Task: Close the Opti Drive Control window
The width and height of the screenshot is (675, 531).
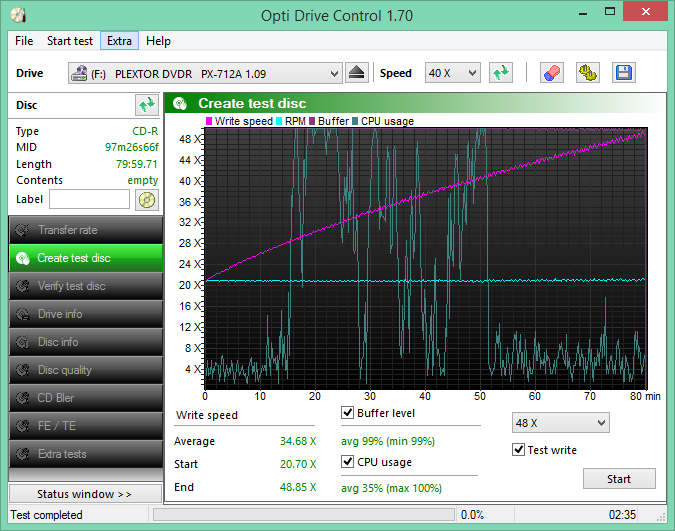Action: click(x=645, y=12)
